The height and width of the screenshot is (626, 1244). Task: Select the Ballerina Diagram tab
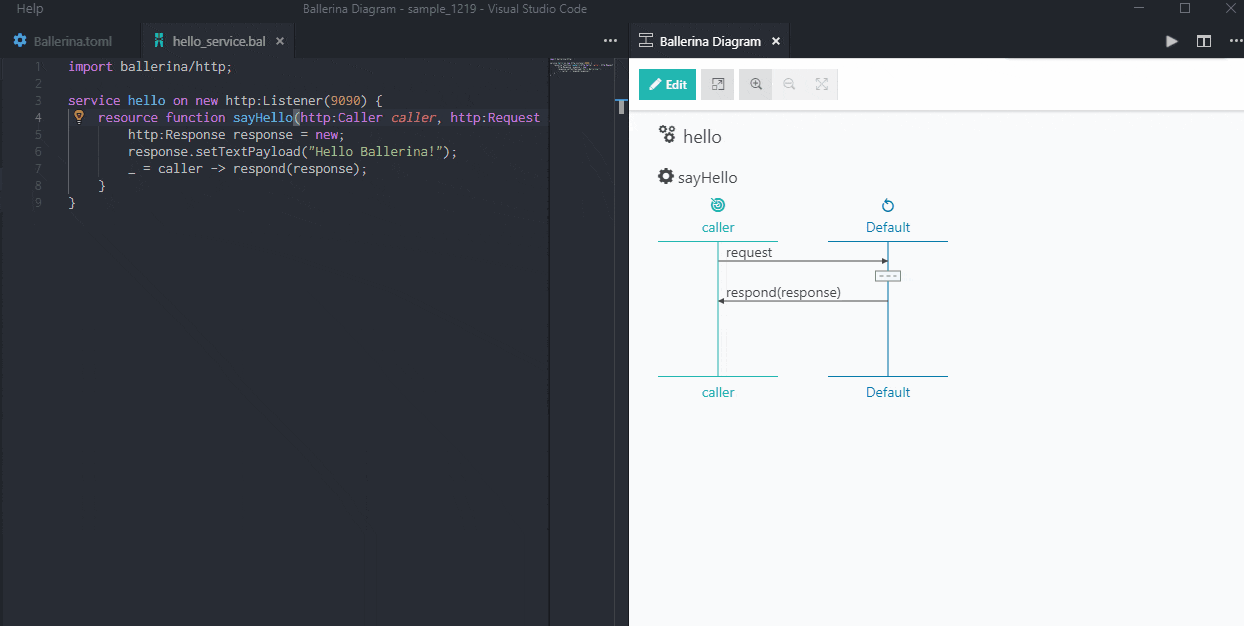pyautogui.click(x=710, y=42)
